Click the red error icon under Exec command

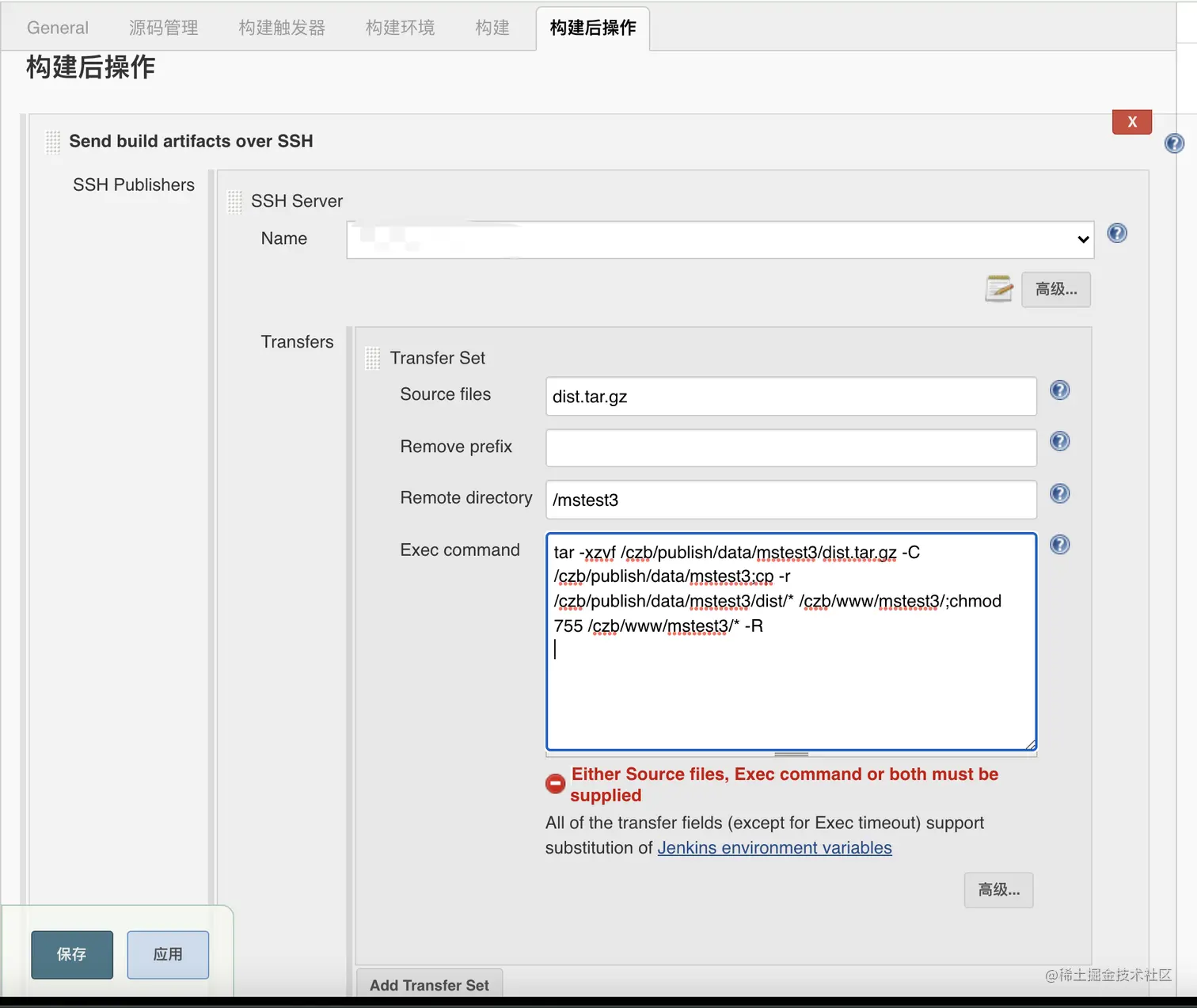[556, 784]
